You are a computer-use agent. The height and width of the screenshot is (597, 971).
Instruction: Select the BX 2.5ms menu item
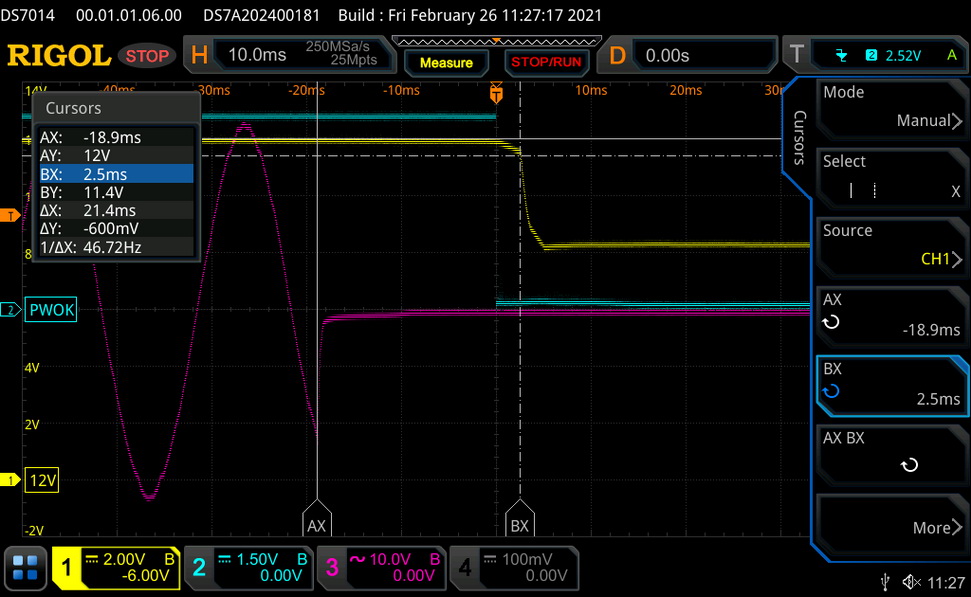click(x=892, y=386)
